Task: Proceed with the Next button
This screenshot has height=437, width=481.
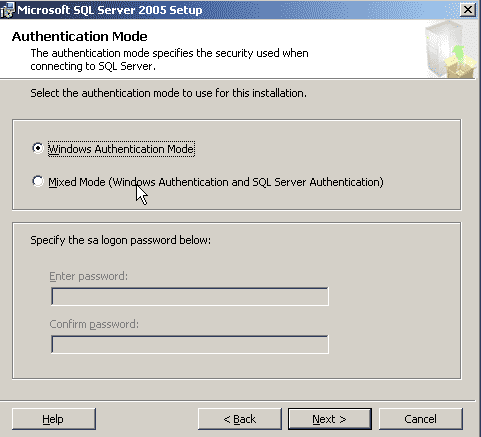Action: tap(330, 419)
